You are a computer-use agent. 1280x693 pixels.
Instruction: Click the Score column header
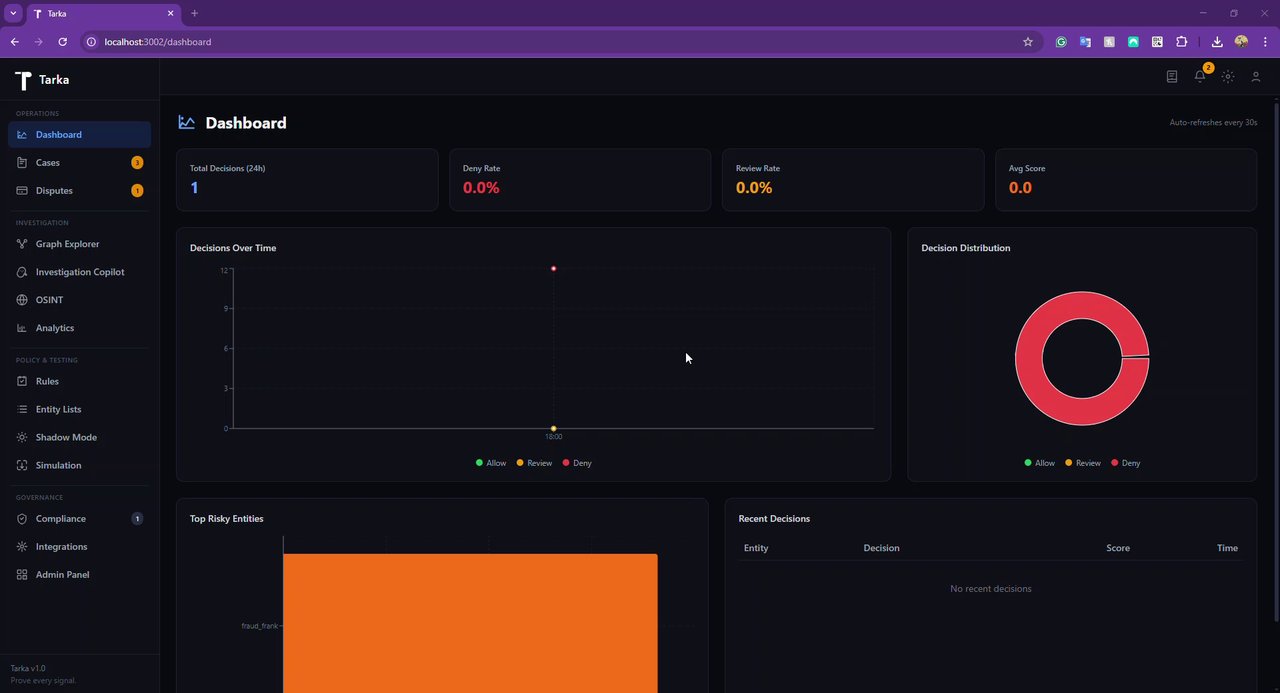(x=1118, y=548)
